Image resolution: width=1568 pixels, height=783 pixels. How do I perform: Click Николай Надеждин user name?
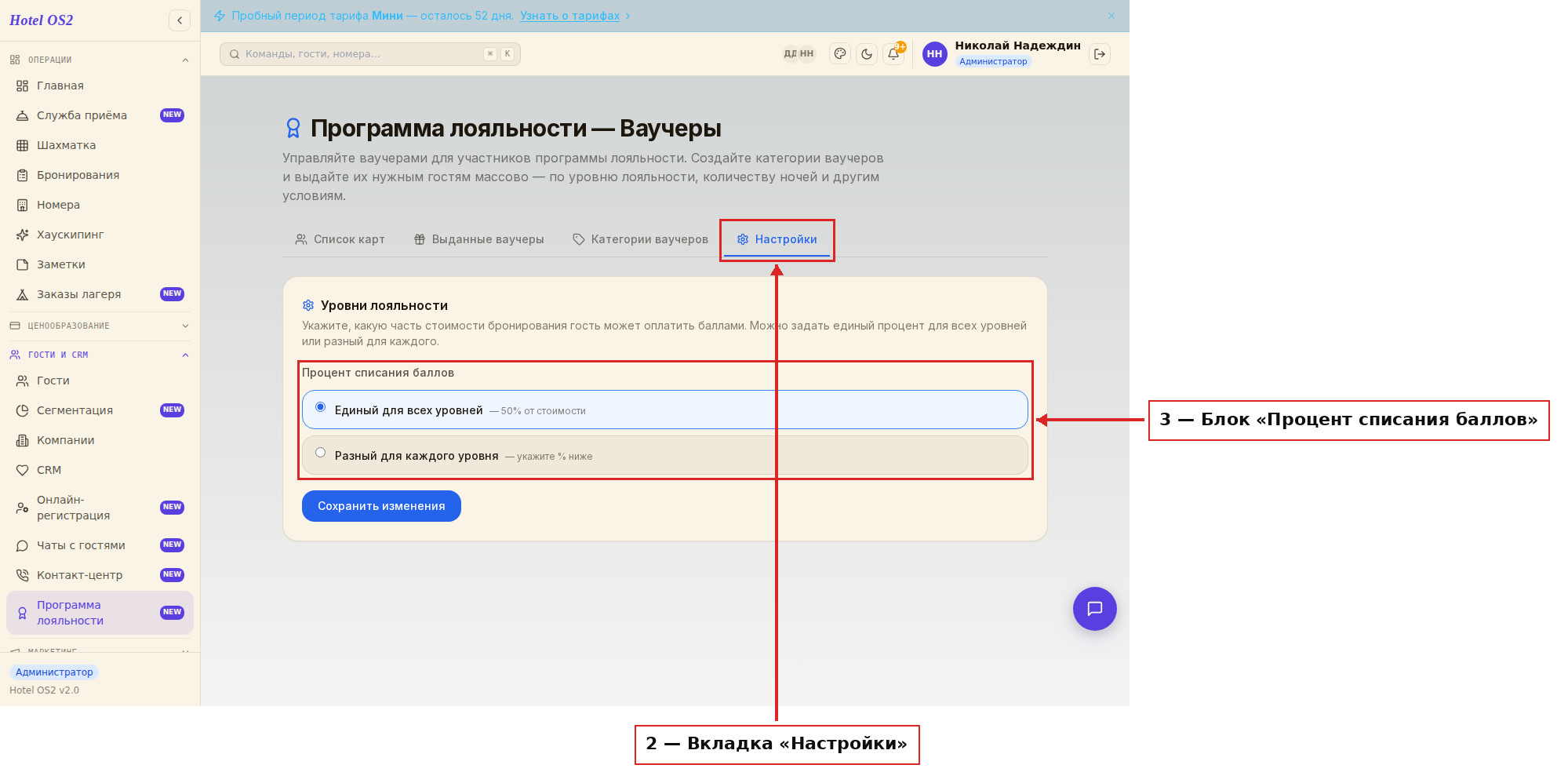click(1017, 46)
